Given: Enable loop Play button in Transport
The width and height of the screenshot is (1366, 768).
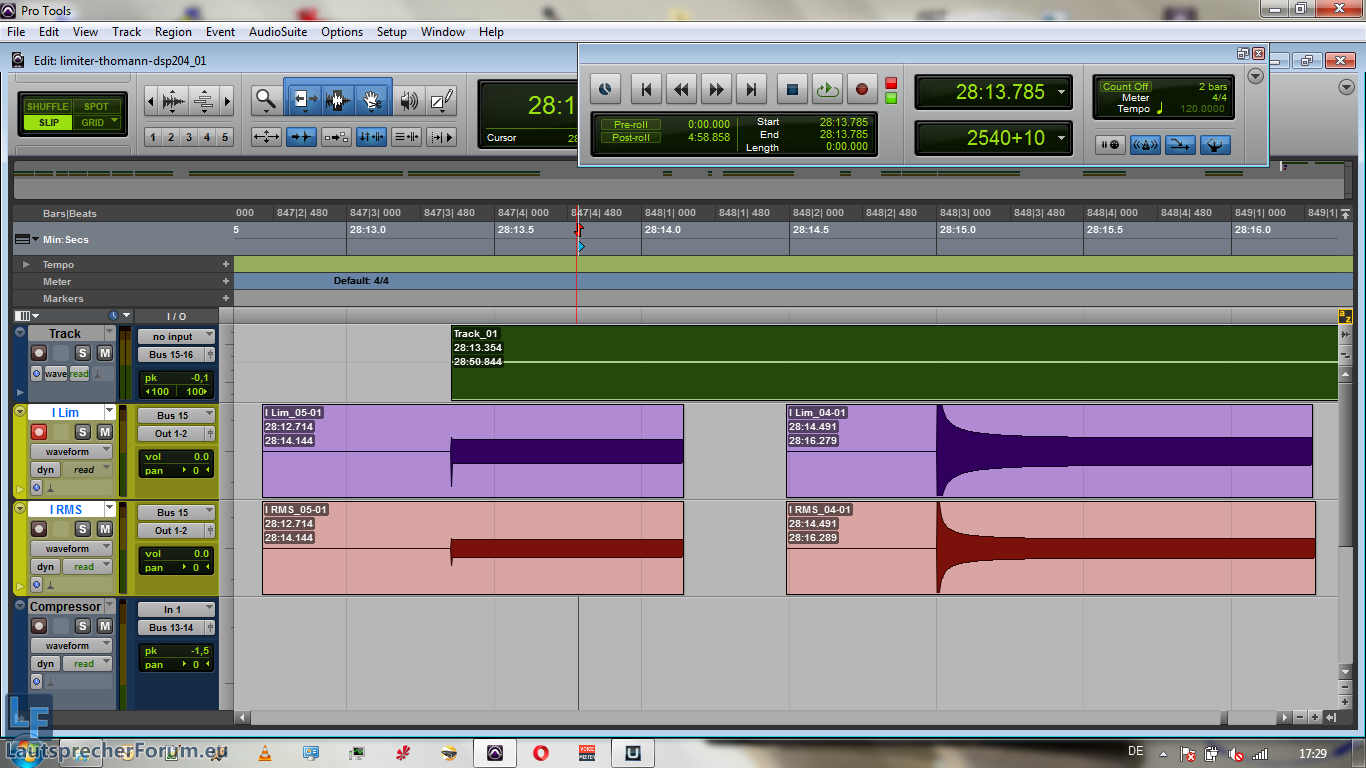Looking at the screenshot, I should pyautogui.click(x=827, y=90).
